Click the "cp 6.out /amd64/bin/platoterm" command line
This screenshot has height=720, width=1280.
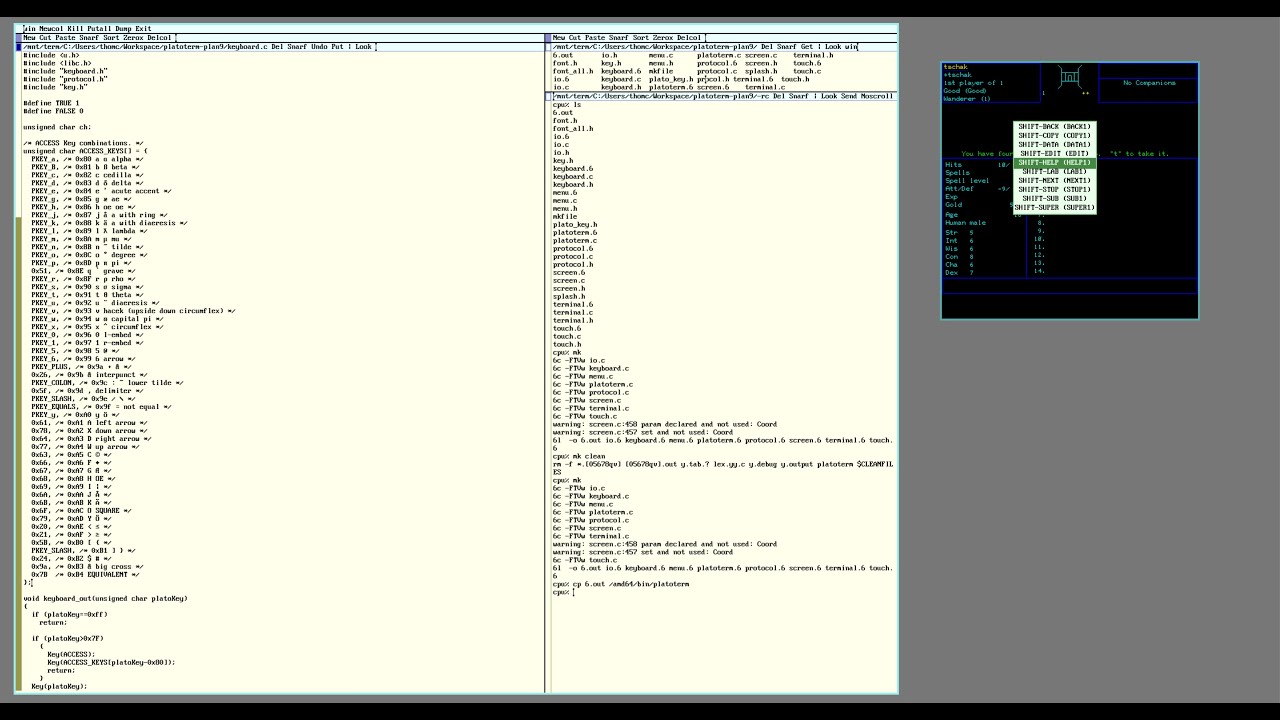point(631,584)
